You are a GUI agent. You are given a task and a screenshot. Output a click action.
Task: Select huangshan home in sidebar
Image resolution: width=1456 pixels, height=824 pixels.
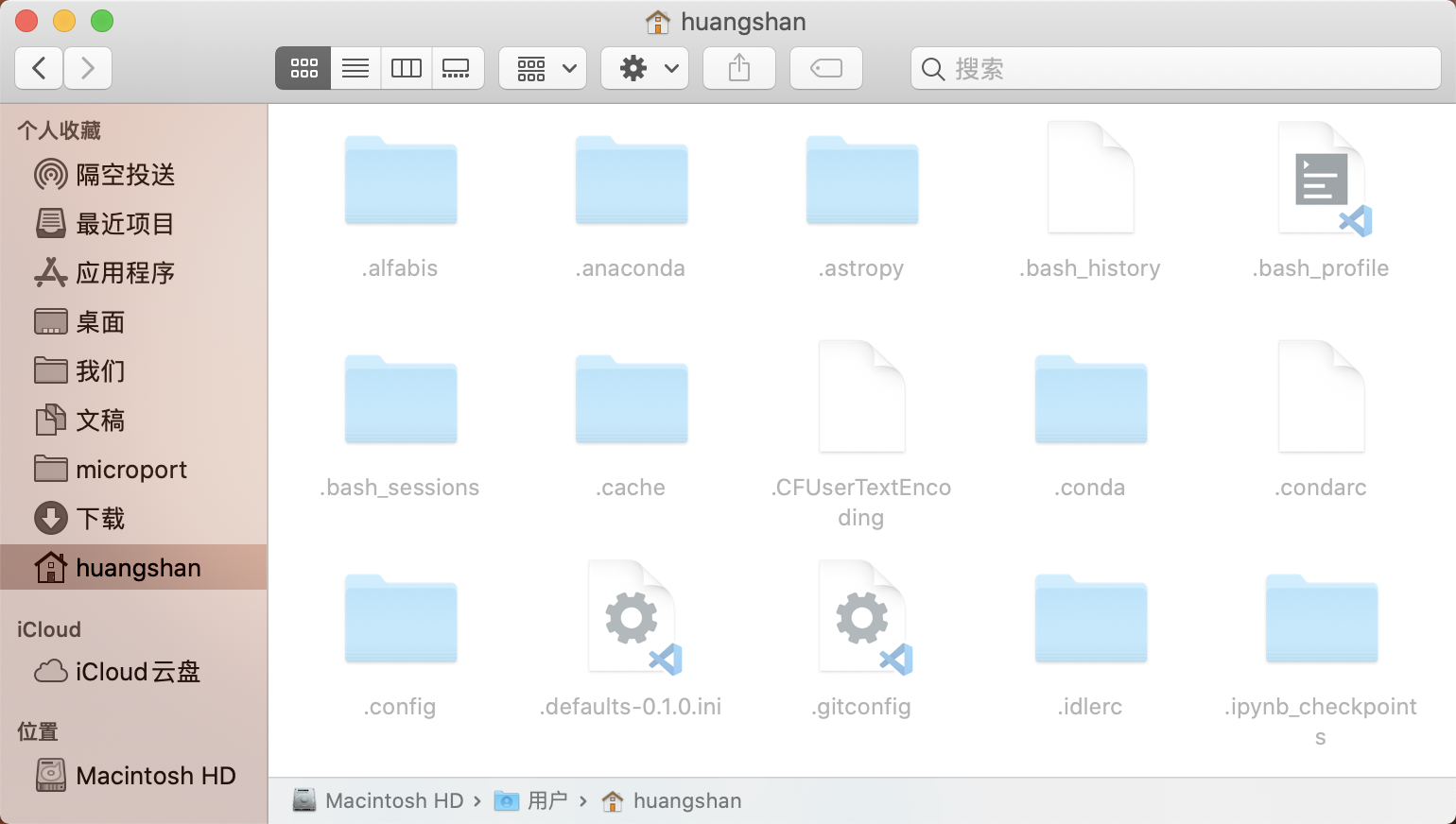133,567
